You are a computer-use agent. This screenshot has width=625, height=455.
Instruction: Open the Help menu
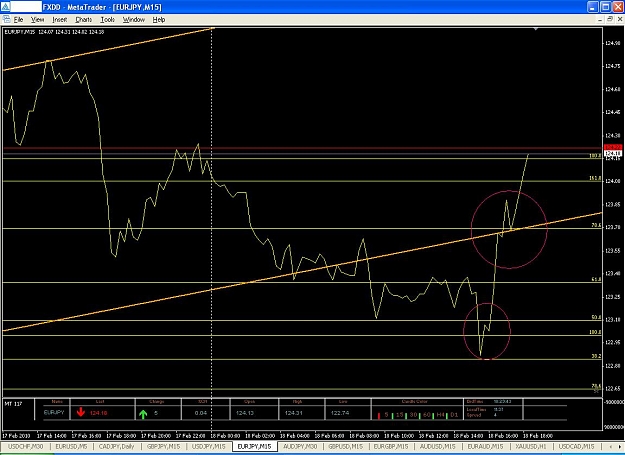point(159,20)
